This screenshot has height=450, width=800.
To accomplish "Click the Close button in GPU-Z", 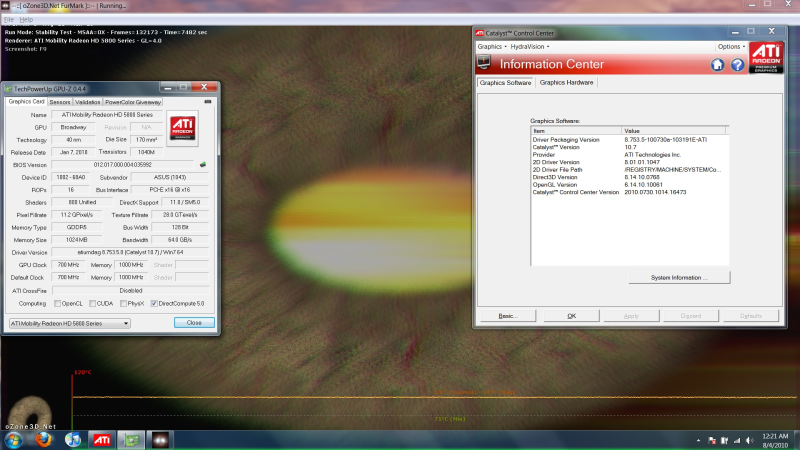I will [194, 323].
